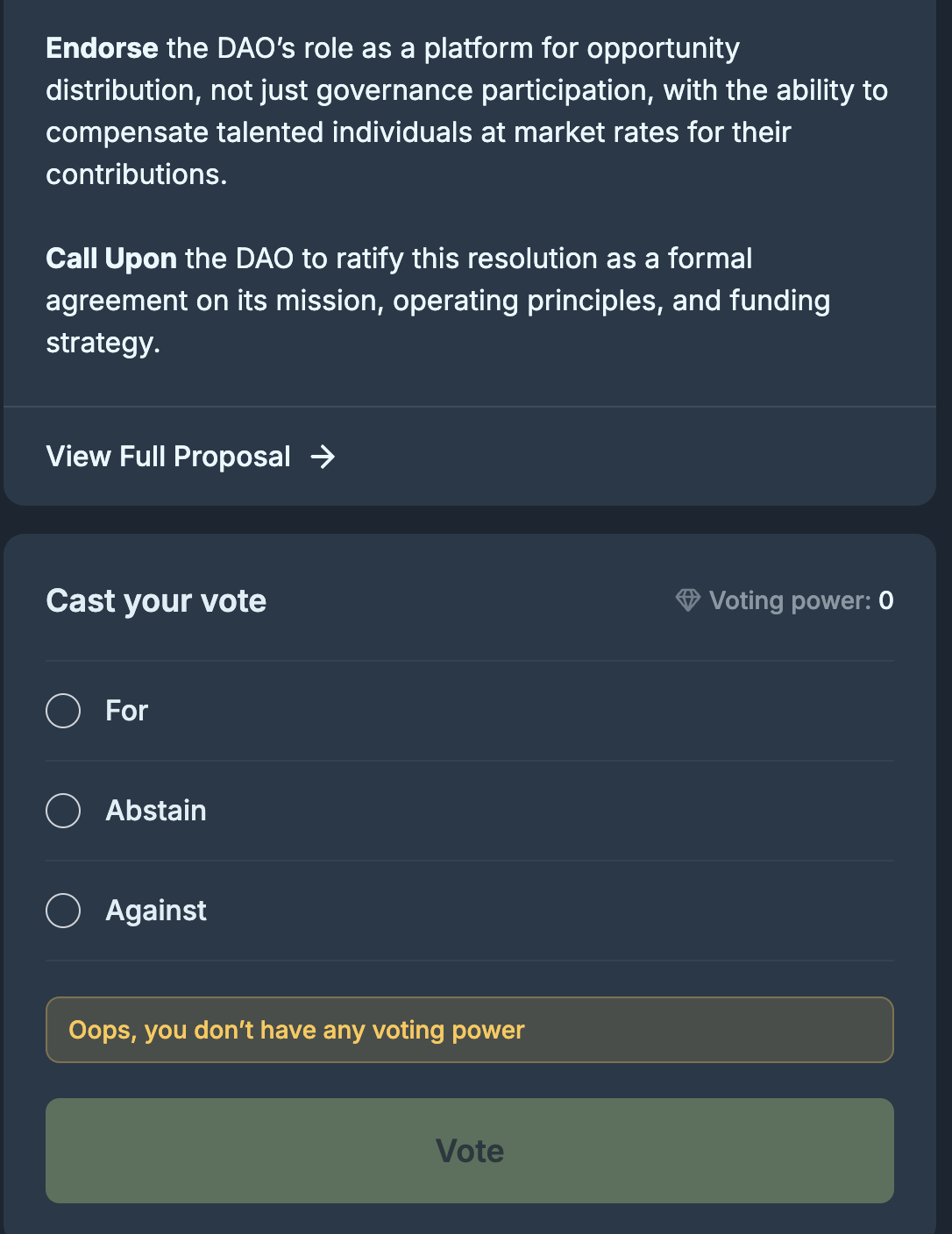The width and height of the screenshot is (952, 1234).
Task: Click the 'Abstain' option label text
Action: pos(156,811)
